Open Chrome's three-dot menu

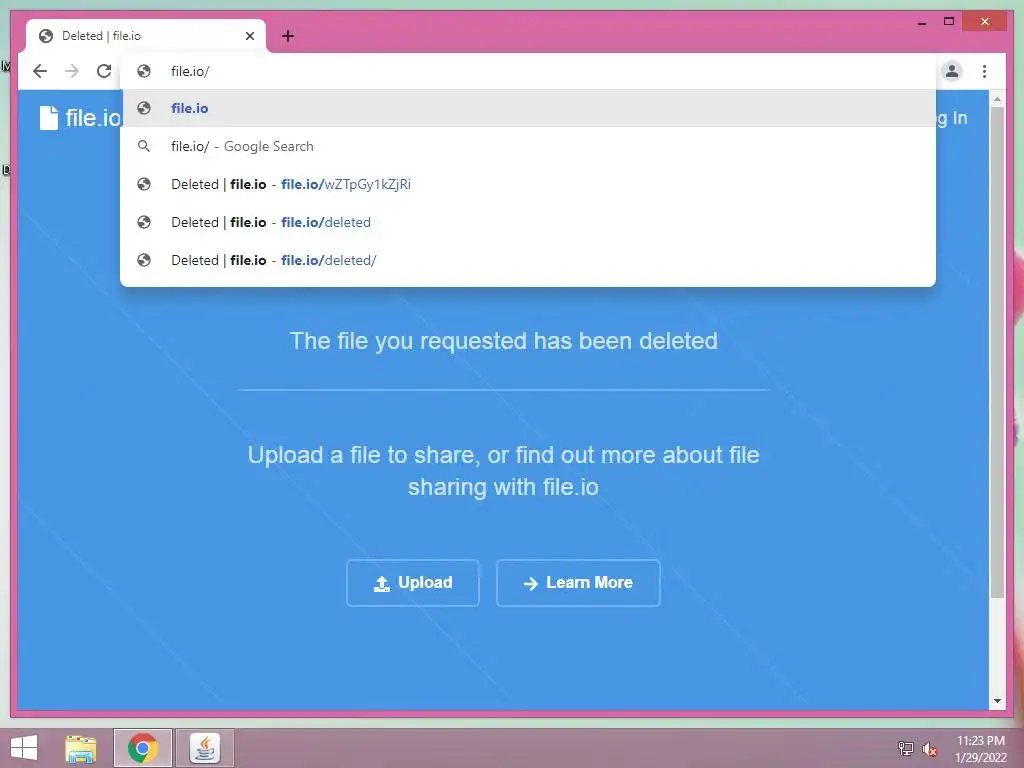[984, 71]
